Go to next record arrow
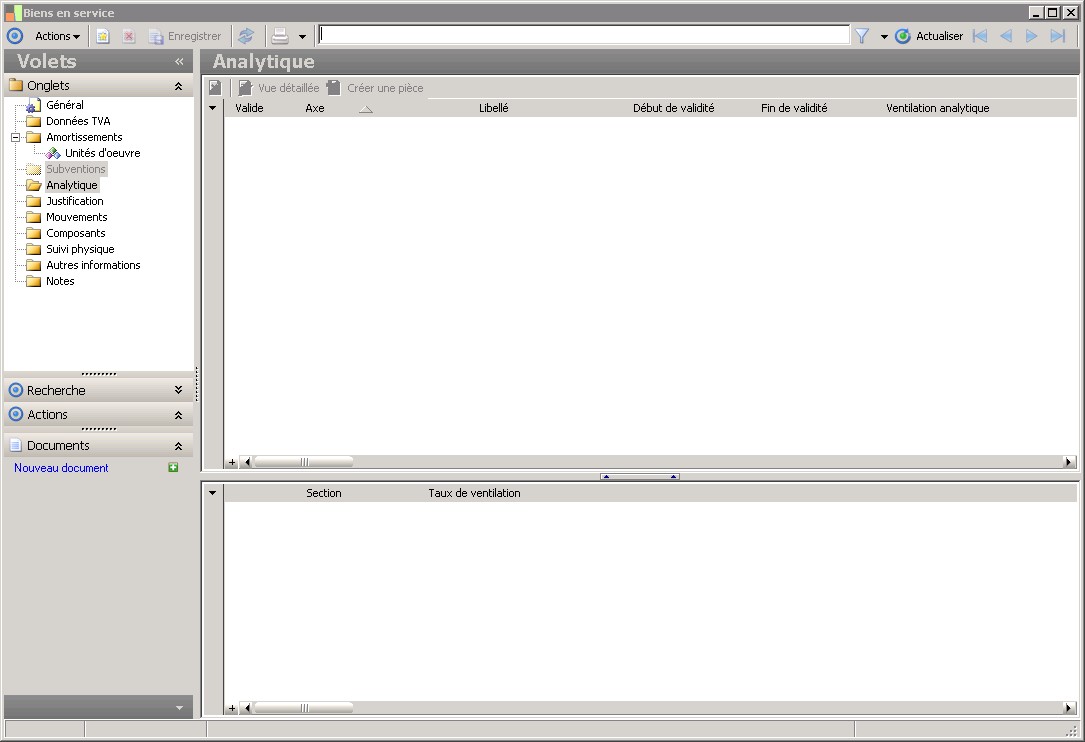Screen dimensions: 1085x742 tap(1031, 36)
